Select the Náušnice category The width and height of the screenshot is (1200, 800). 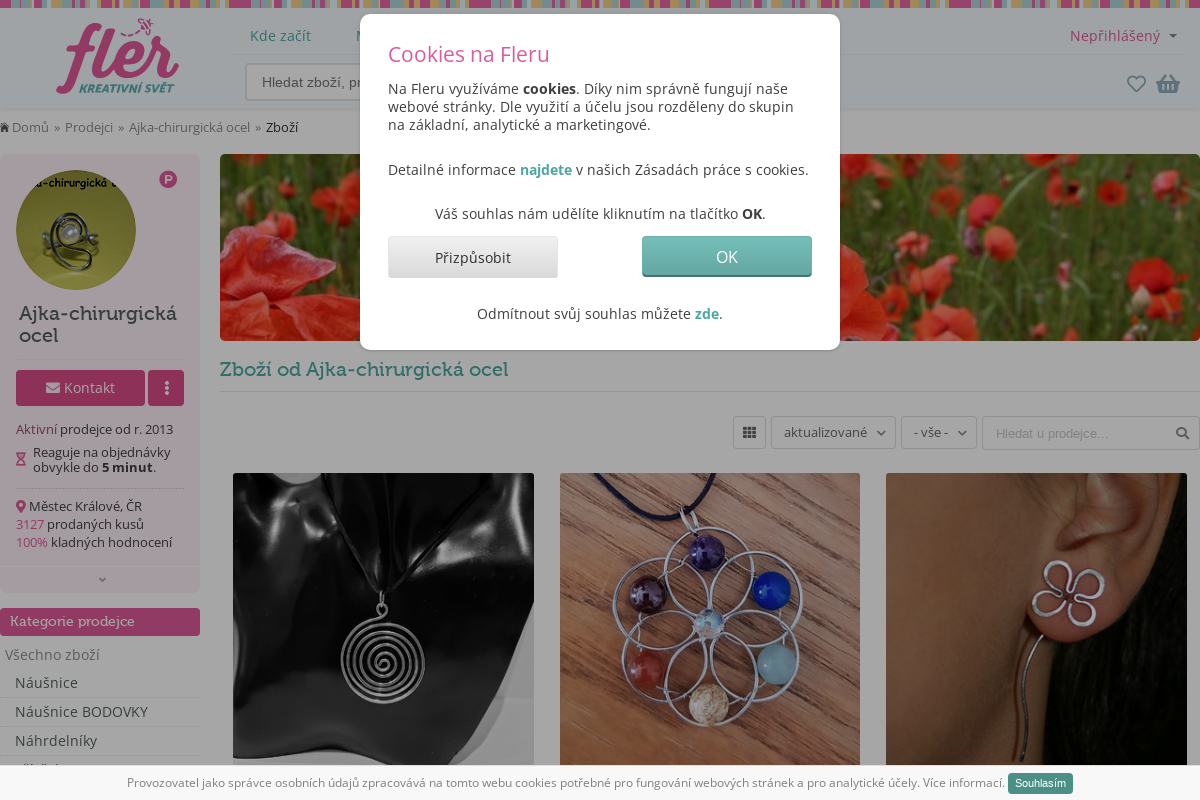(x=46, y=683)
